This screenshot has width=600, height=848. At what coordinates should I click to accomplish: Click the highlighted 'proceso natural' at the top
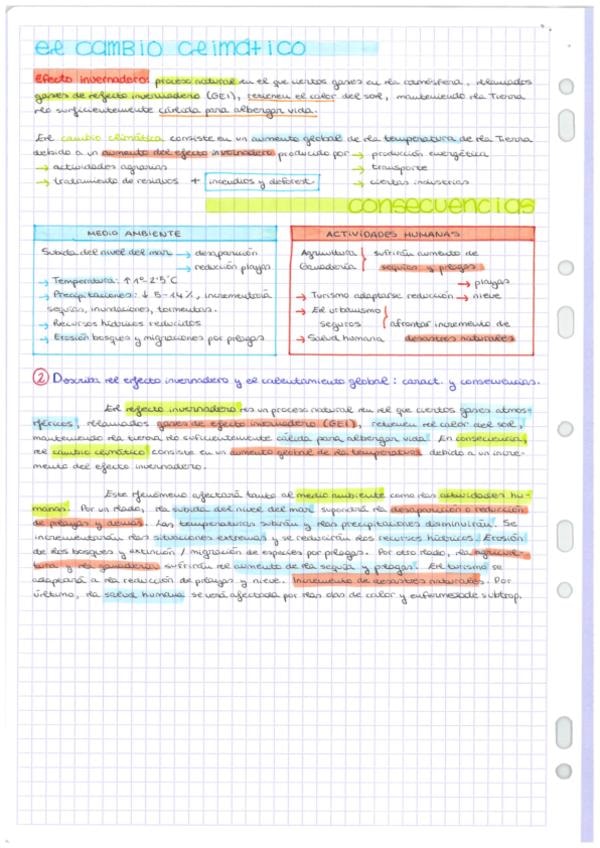click(x=195, y=82)
